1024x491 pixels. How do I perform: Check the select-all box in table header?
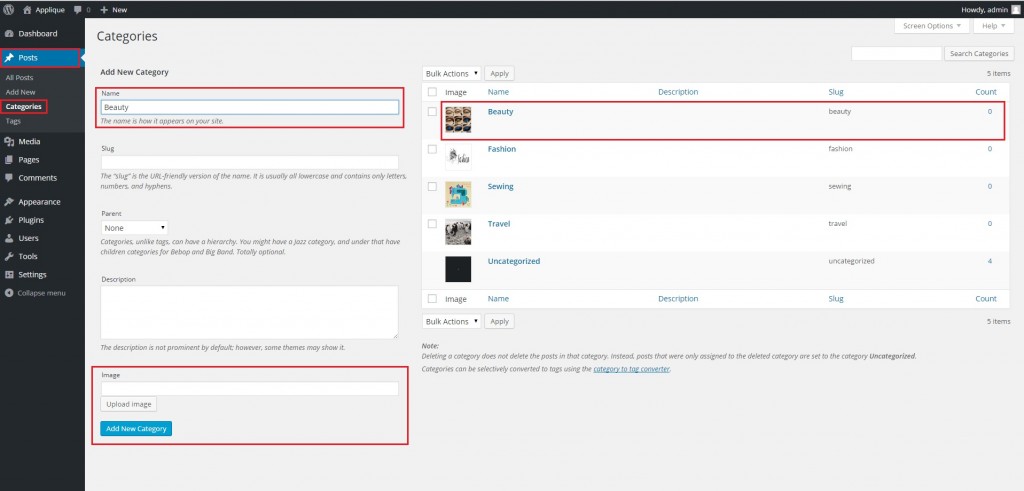pos(432,92)
